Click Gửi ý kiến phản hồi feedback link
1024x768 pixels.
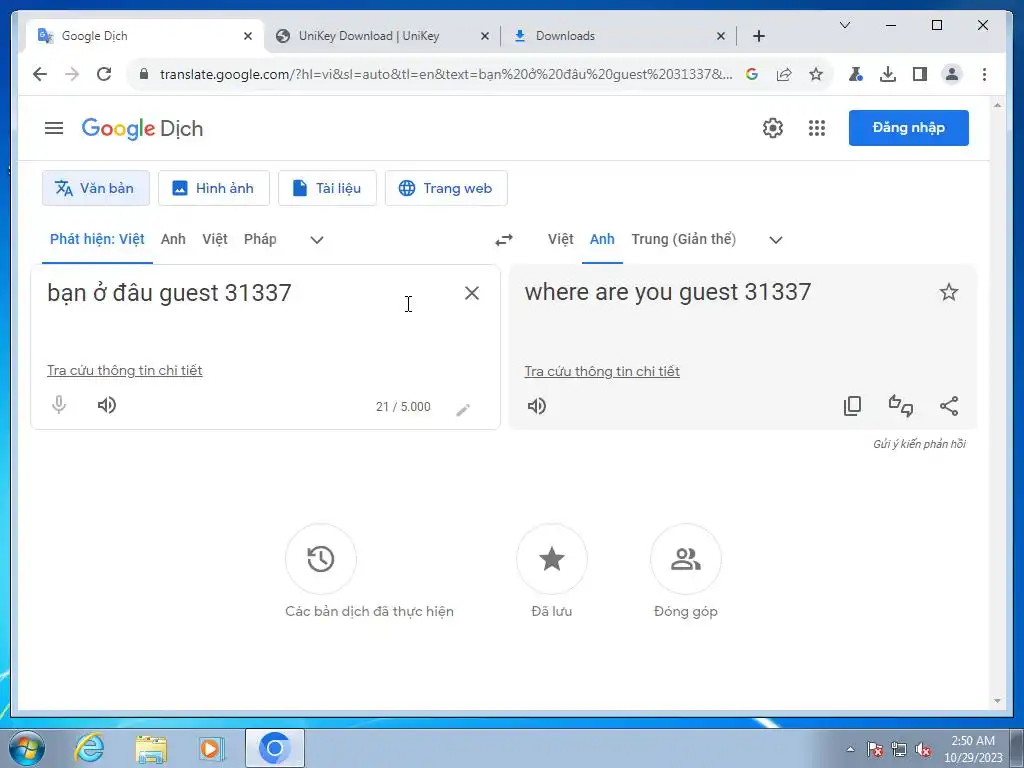point(919,444)
